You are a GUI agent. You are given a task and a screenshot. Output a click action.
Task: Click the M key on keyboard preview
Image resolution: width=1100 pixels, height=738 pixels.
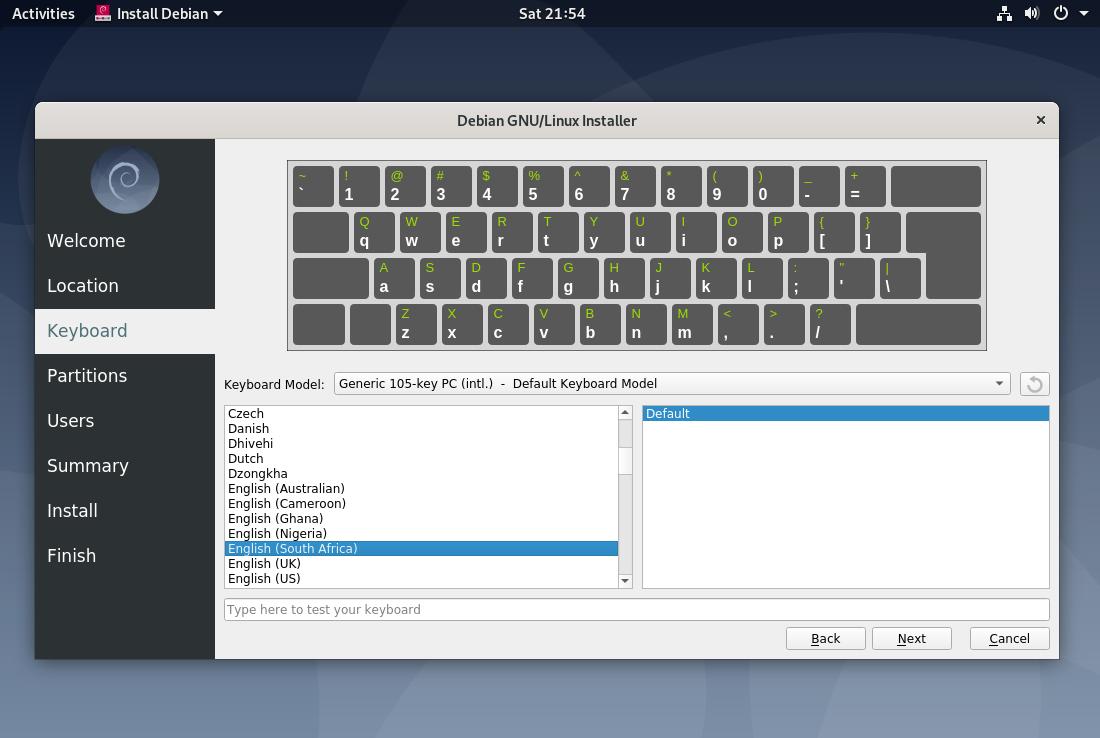[692, 324]
